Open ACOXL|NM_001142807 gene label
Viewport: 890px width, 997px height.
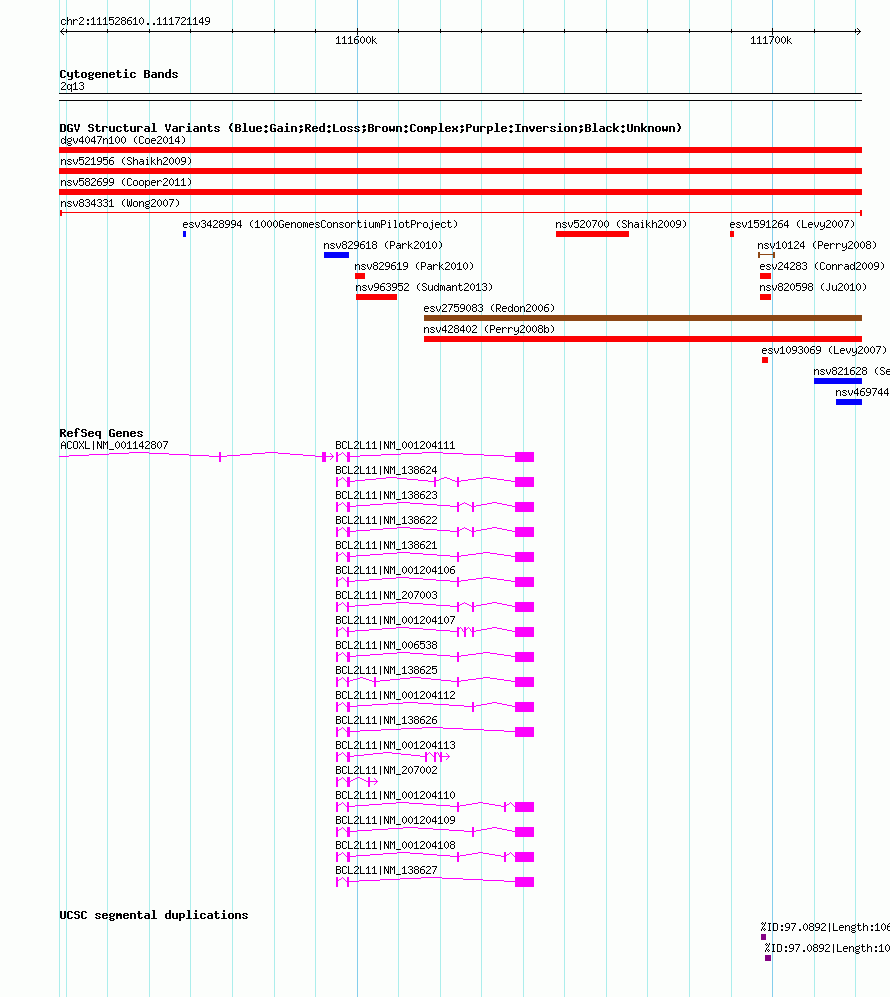[x=114, y=445]
